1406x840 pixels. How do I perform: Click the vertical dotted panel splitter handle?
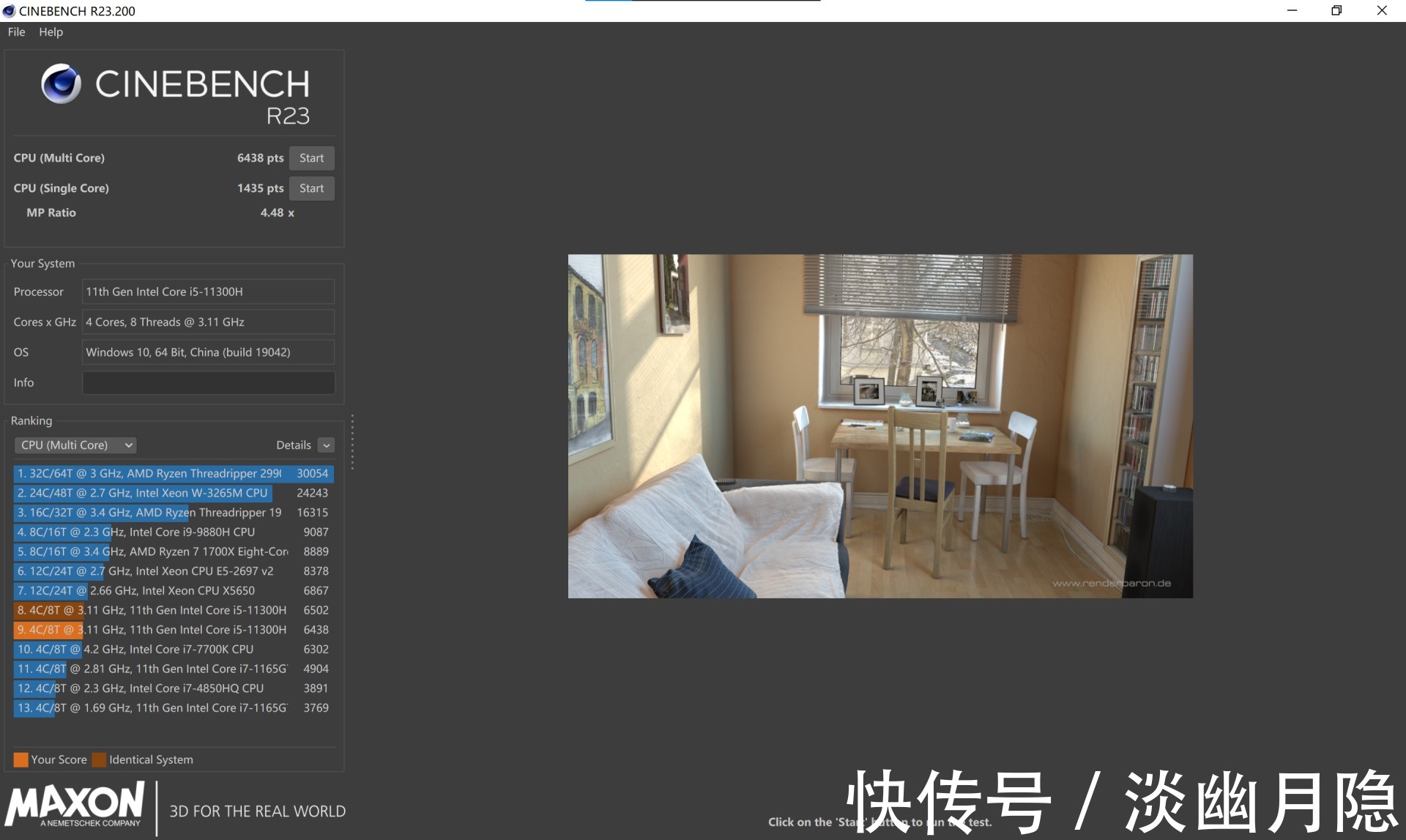[x=352, y=442]
